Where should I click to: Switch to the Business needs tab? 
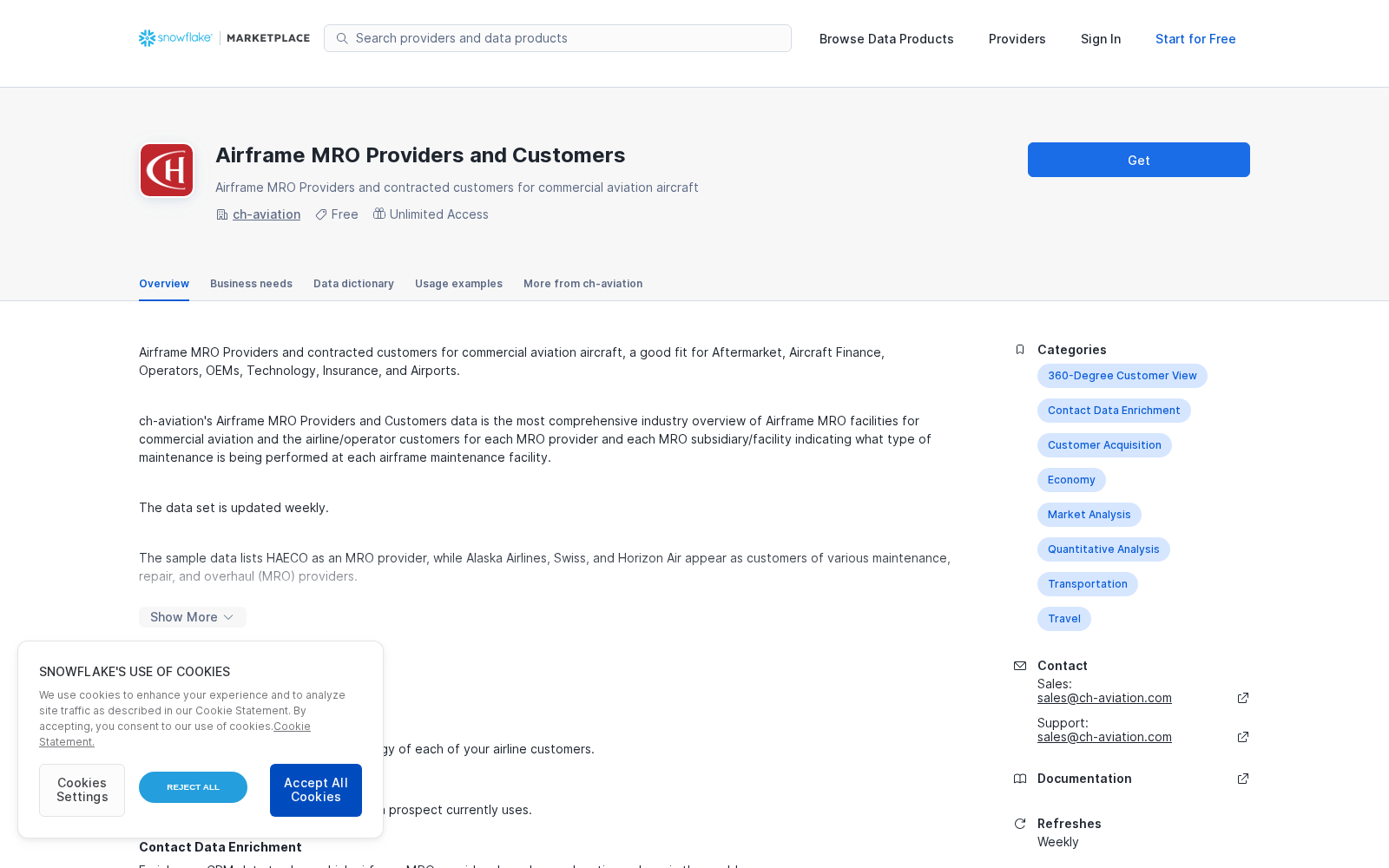(x=251, y=284)
